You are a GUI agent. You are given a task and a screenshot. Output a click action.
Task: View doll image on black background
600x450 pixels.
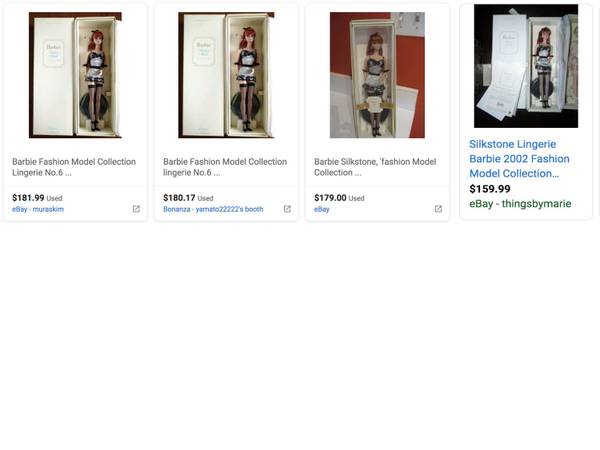[x=526, y=66]
